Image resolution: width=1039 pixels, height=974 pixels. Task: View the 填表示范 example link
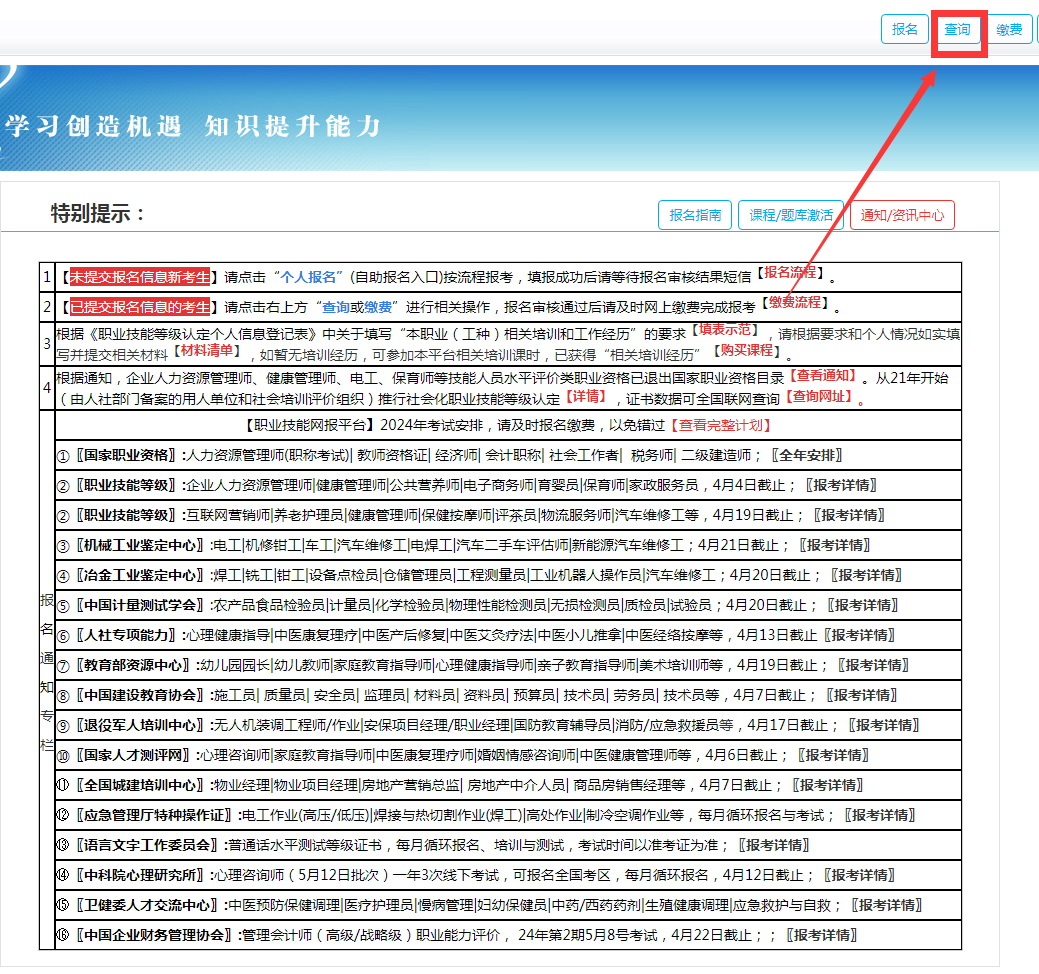tap(726, 329)
